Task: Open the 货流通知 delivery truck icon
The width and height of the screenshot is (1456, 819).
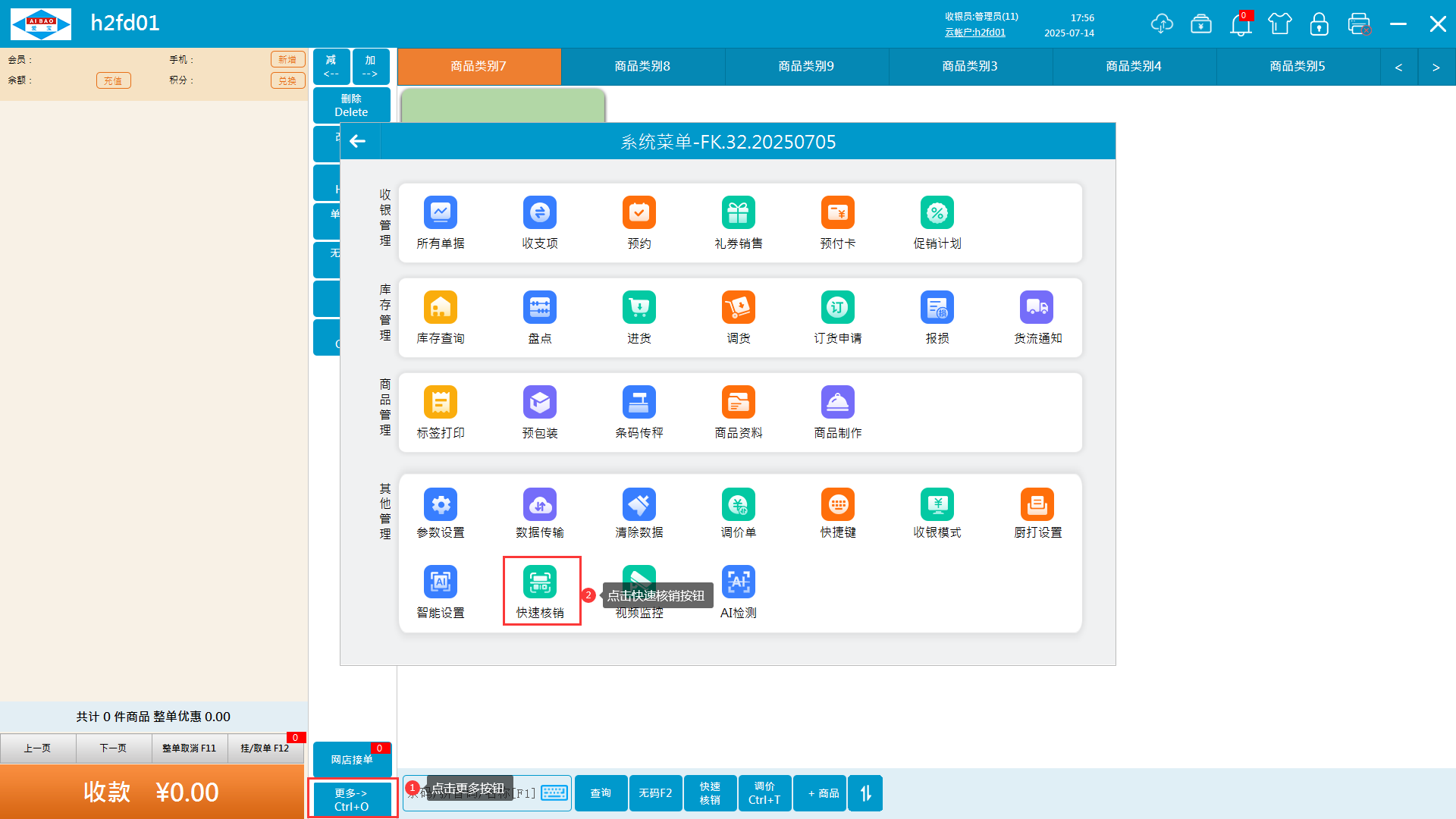Action: [1037, 308]
